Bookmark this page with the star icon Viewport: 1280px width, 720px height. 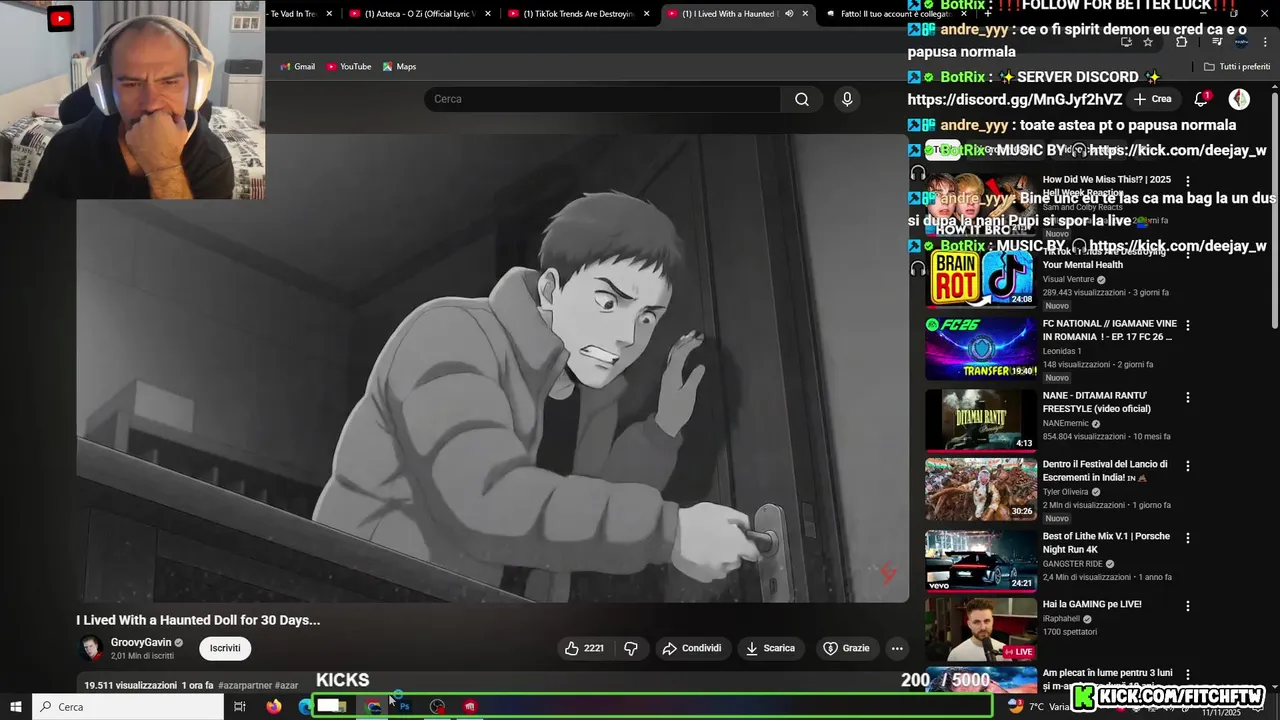[x=1148, y=41]
